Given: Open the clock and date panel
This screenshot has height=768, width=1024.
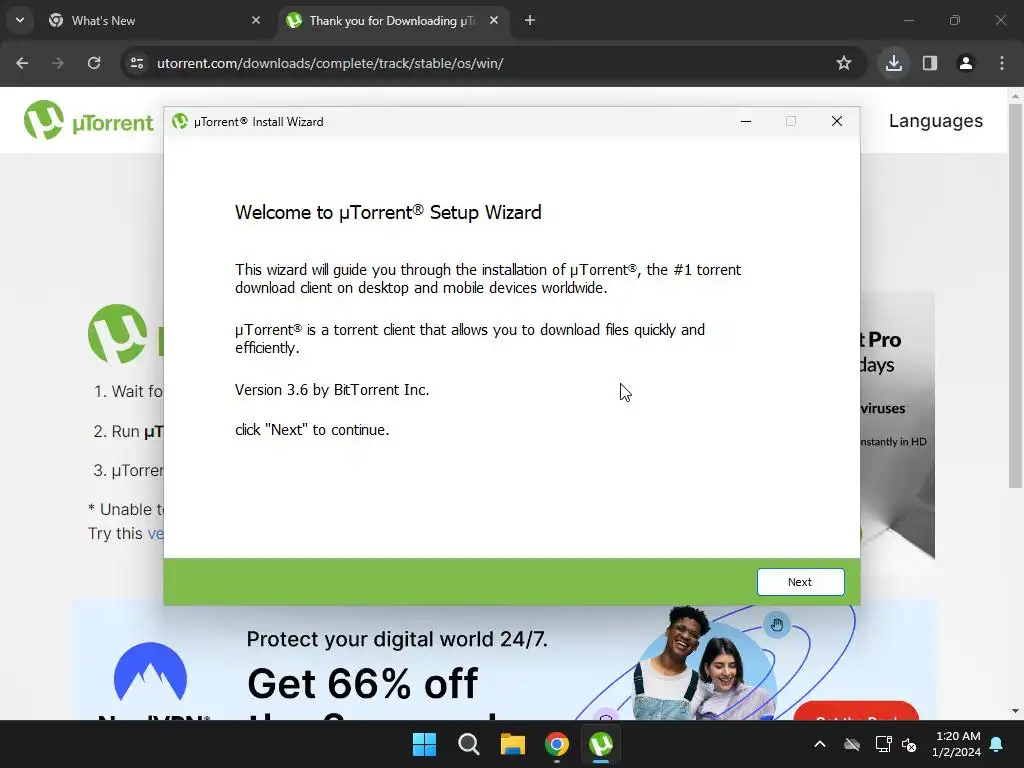Looking at the screenshot, I should [x=956, y=744].
